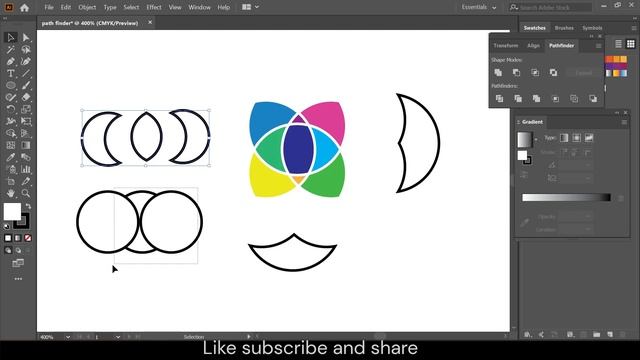
Task: Select the Scale tool
Action: (x=26, y=109)
